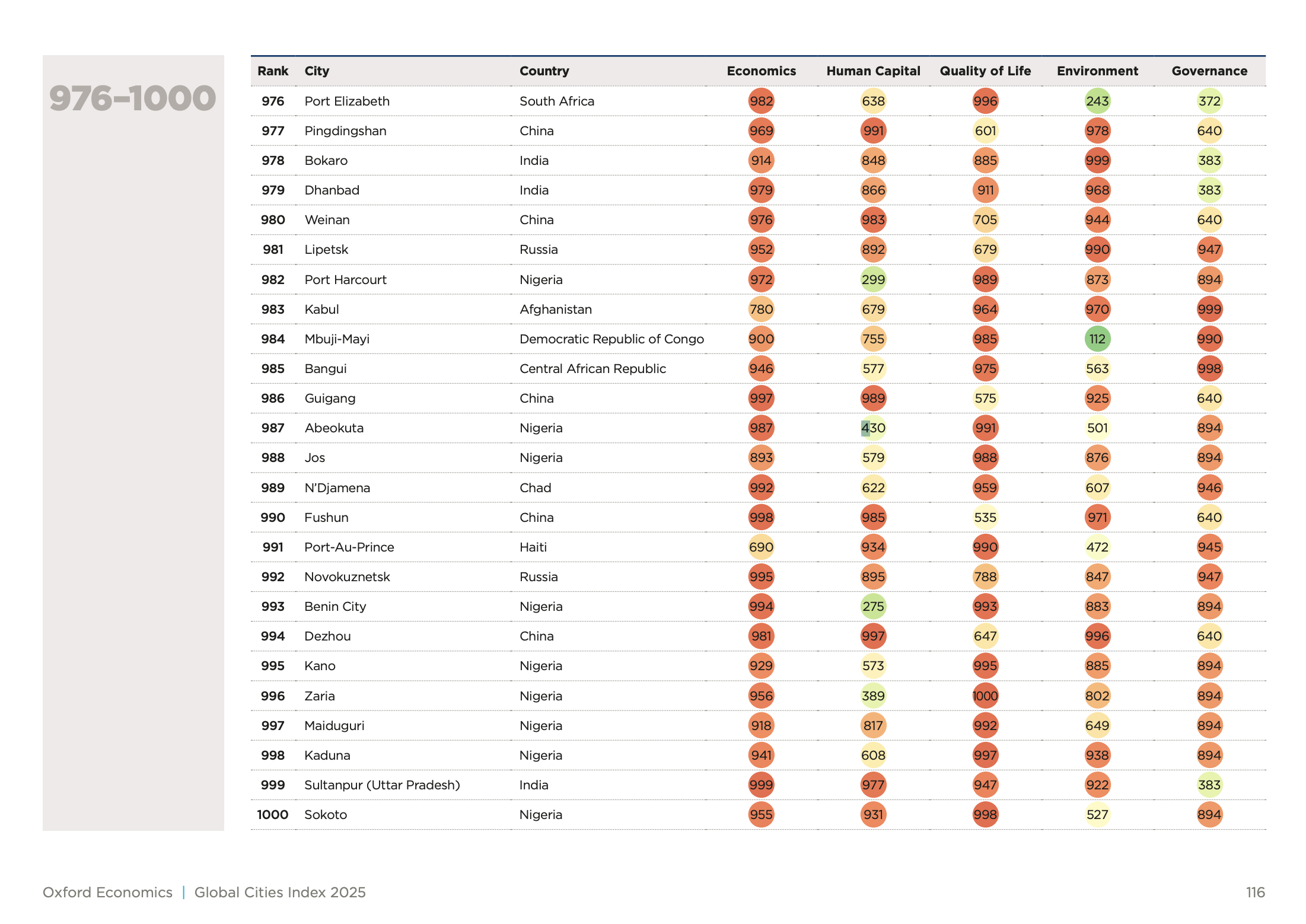Click the highlighted 430 score for Abeokuta

(873, 428)
